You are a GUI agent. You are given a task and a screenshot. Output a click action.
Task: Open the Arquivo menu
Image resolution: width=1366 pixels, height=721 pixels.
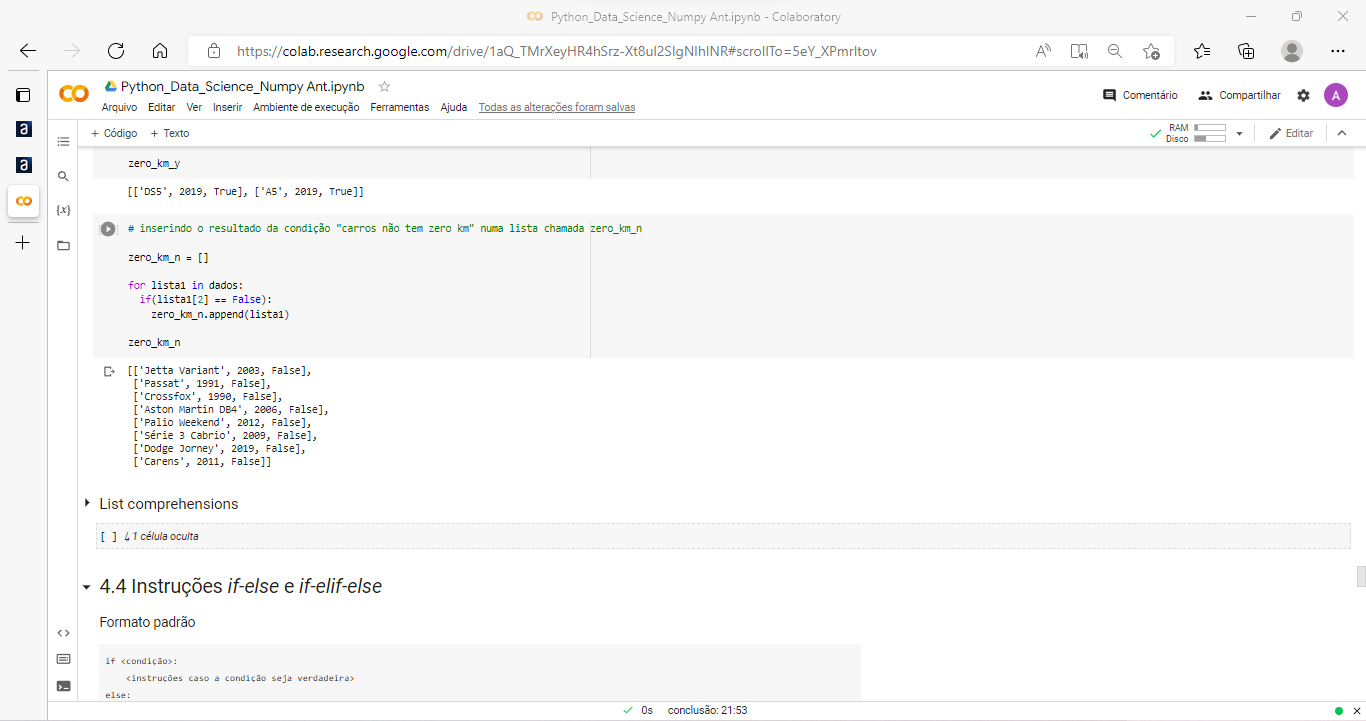point(119,107)
